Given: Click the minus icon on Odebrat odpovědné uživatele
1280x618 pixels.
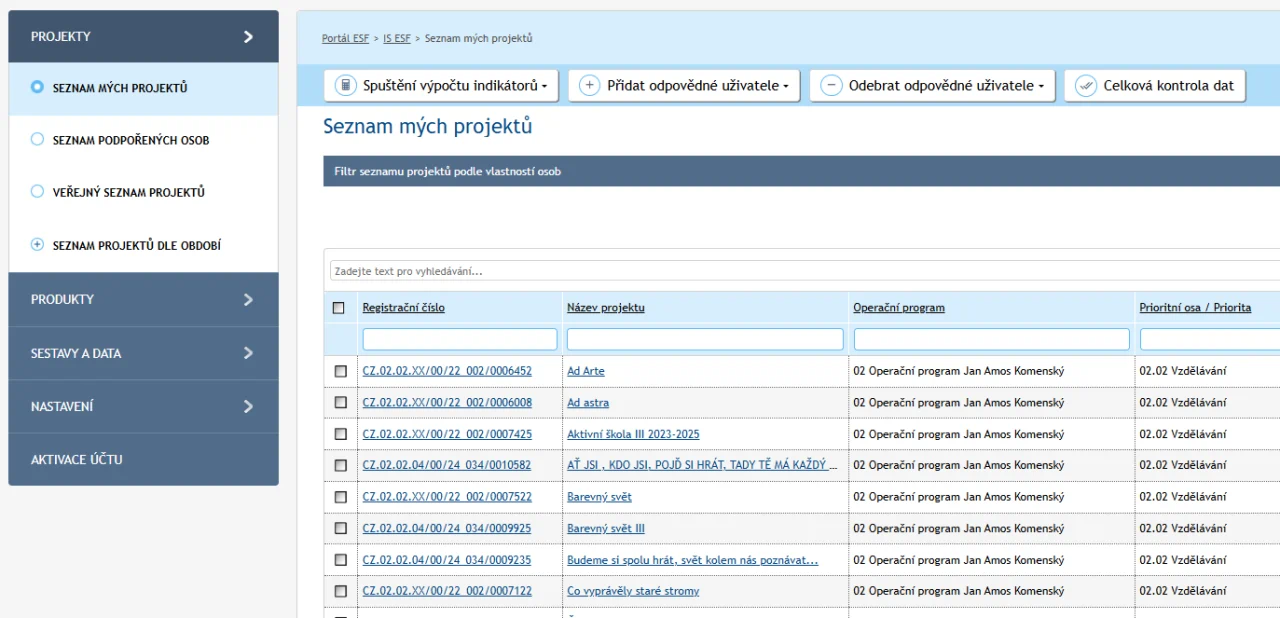Looking at the screenshot, I should [x=831, y=86].
